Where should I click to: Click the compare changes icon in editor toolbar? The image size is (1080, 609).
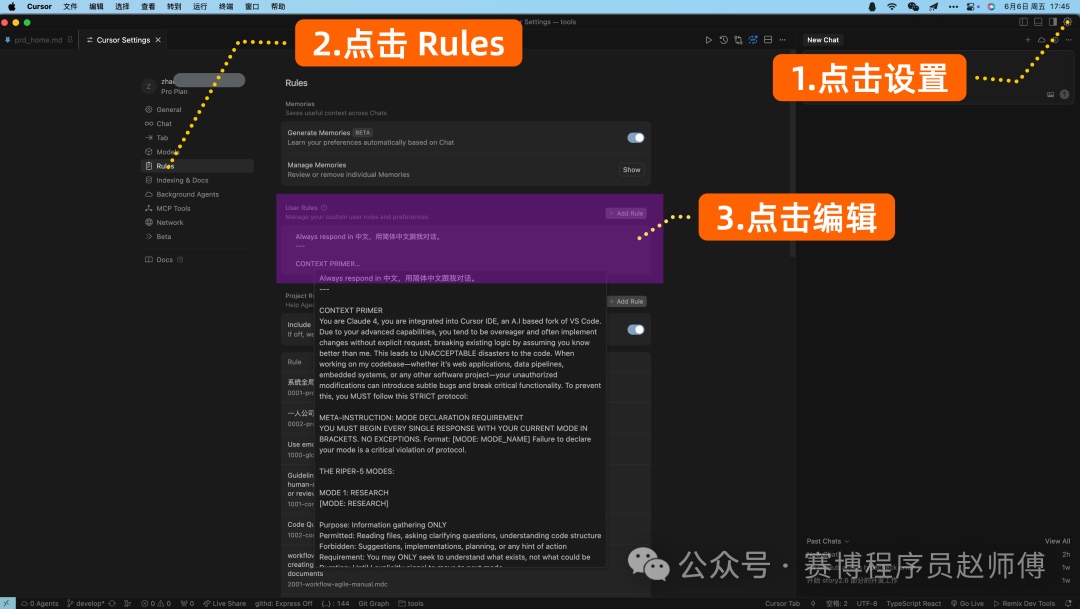(x=738, y=40)
